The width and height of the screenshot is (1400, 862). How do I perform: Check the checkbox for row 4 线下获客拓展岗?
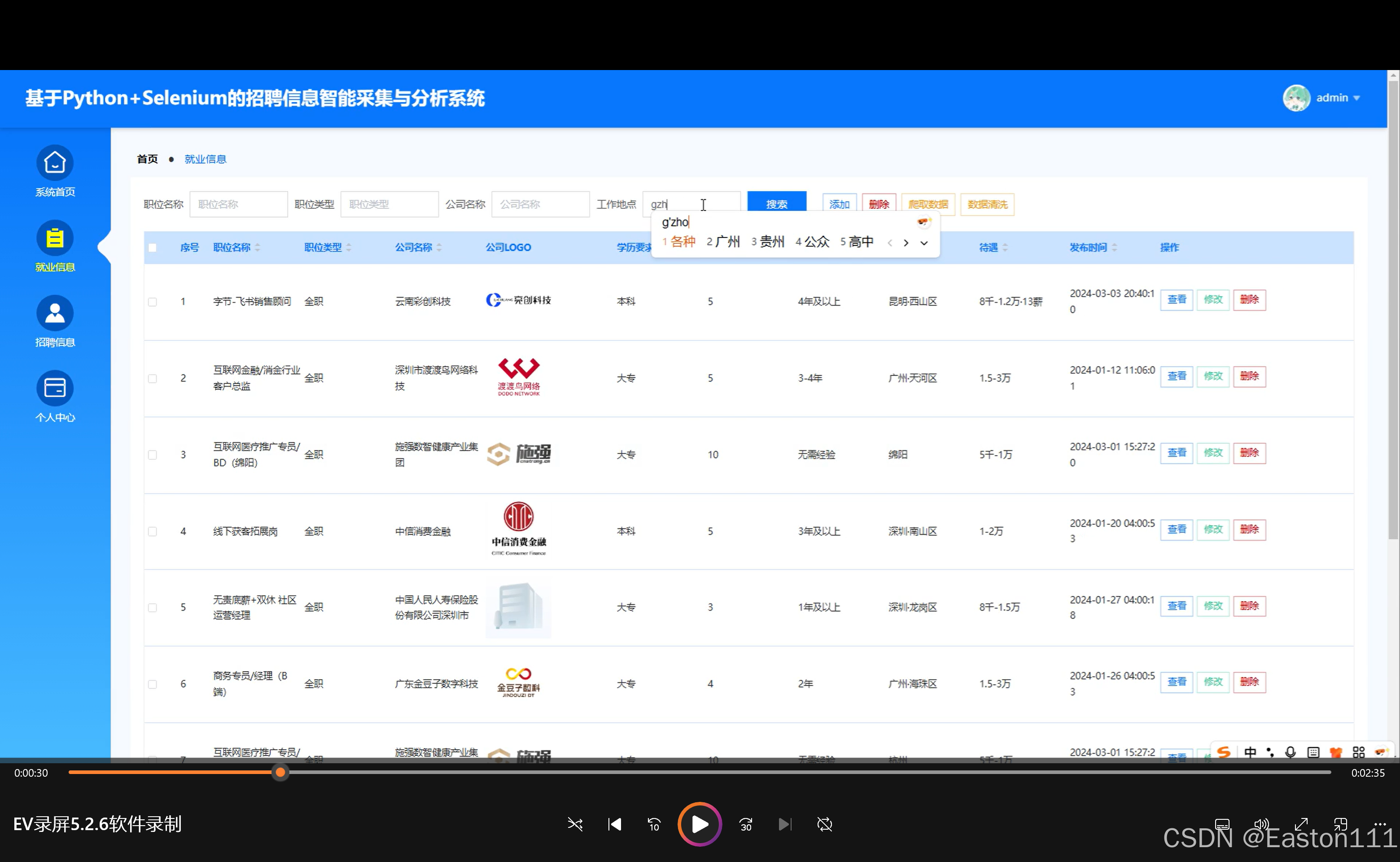click(x=152, y=531)
